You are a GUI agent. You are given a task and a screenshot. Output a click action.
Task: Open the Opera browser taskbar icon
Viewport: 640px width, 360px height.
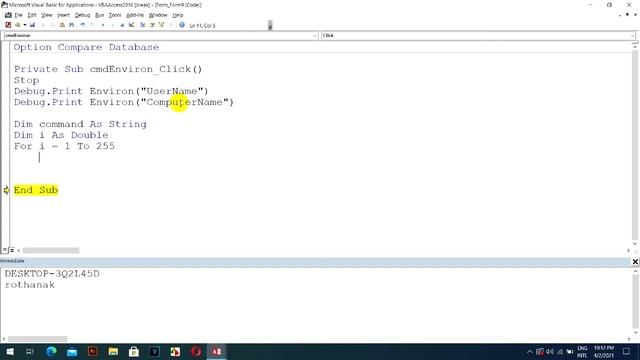coord(196,351)
